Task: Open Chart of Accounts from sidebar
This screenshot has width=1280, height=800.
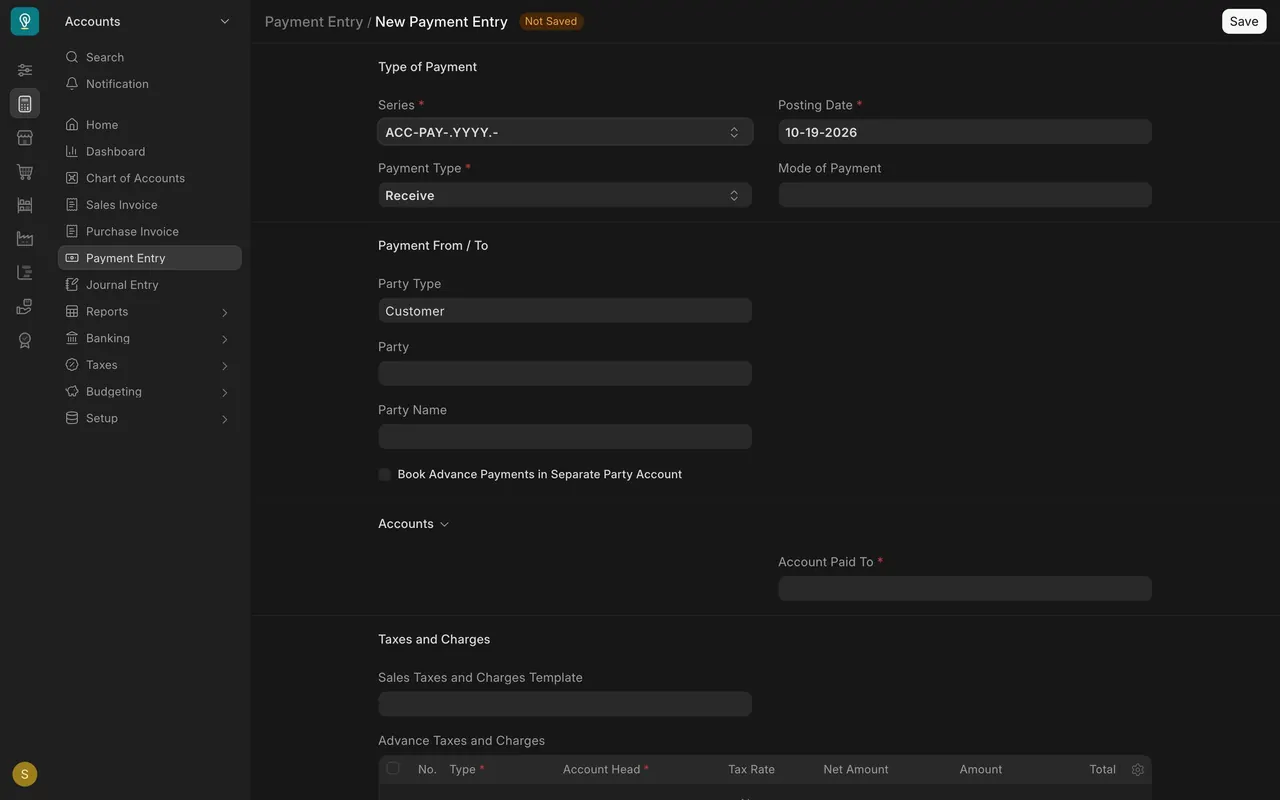Action: [x=150, y=178]
